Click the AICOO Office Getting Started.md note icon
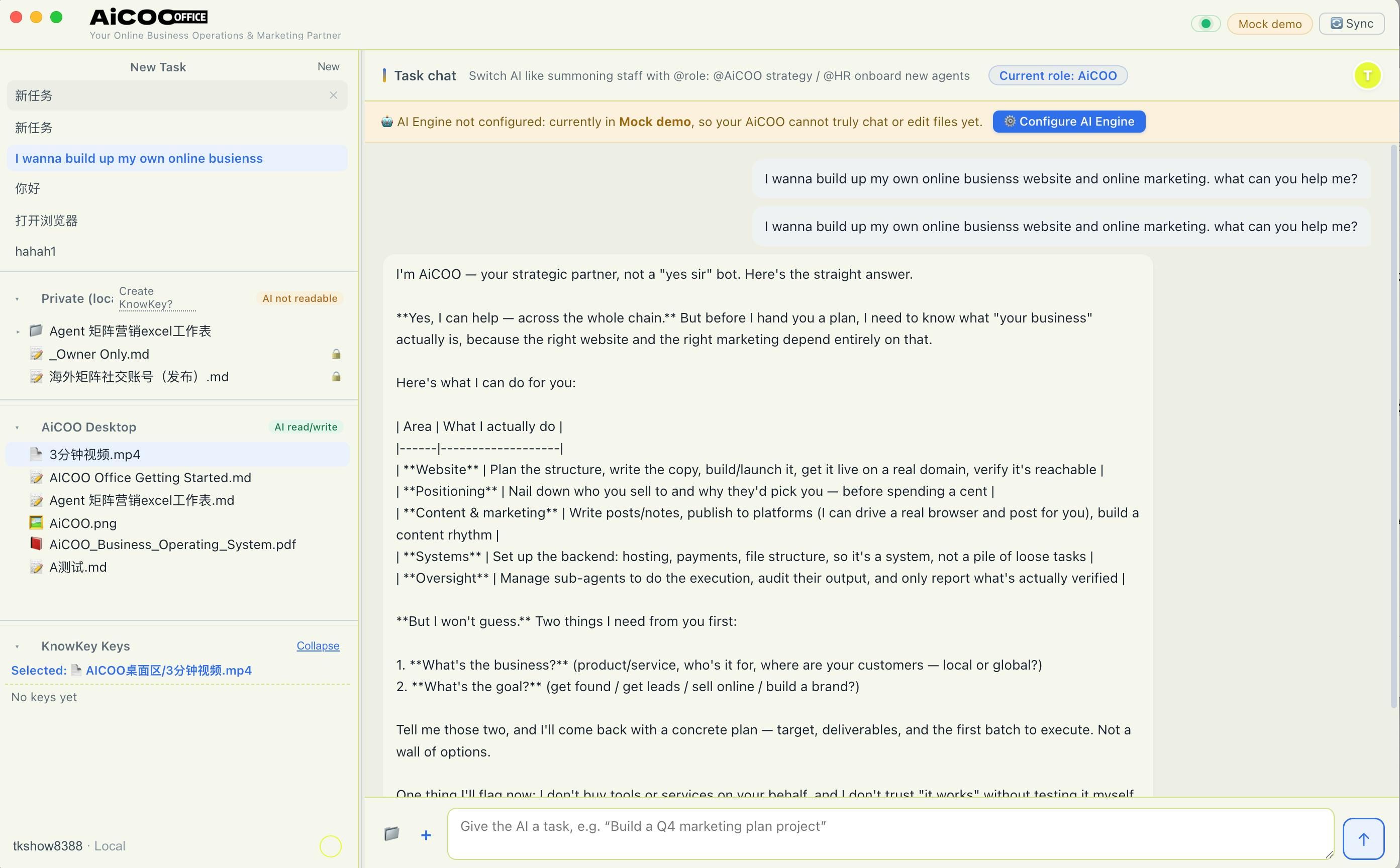 pyautogui.click(x=36, y=478)
